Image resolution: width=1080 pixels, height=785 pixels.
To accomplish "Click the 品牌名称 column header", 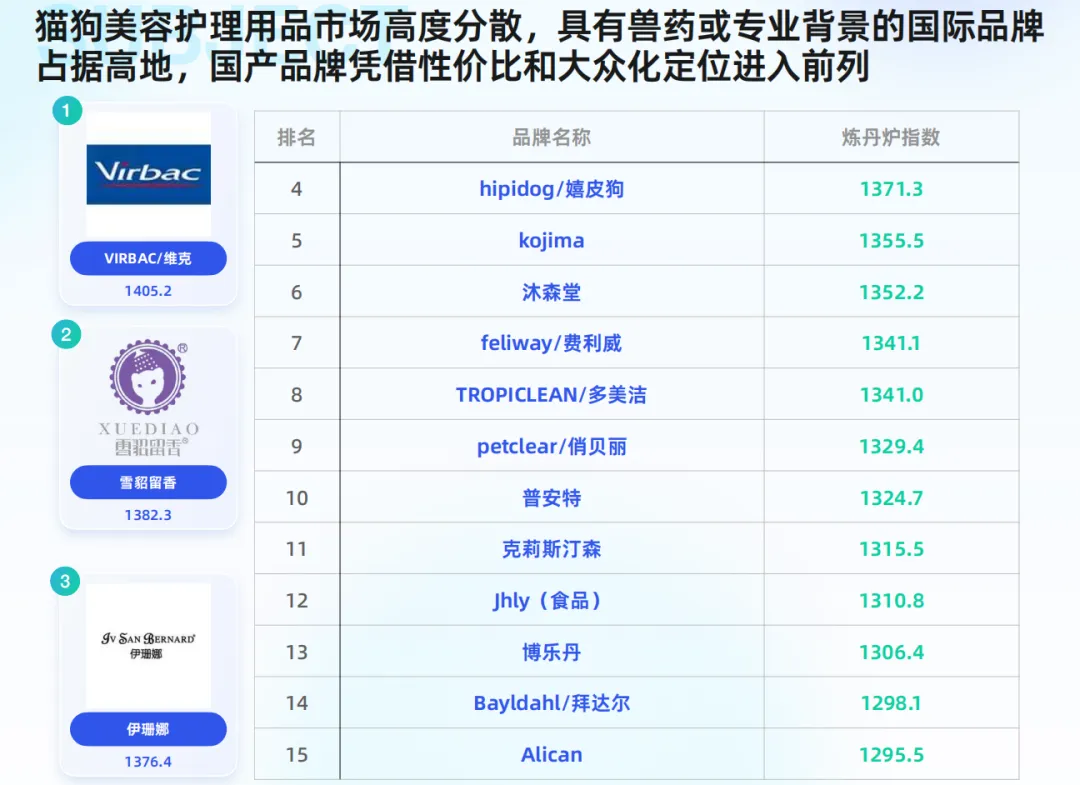I will pyautogui.click(x=551, y=137).
